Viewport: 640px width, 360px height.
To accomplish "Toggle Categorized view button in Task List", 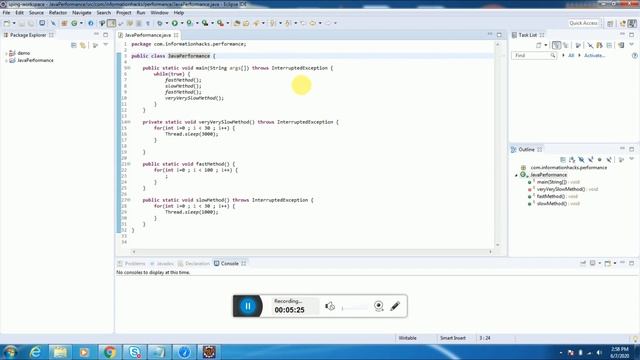I will (x=556, y=45).
